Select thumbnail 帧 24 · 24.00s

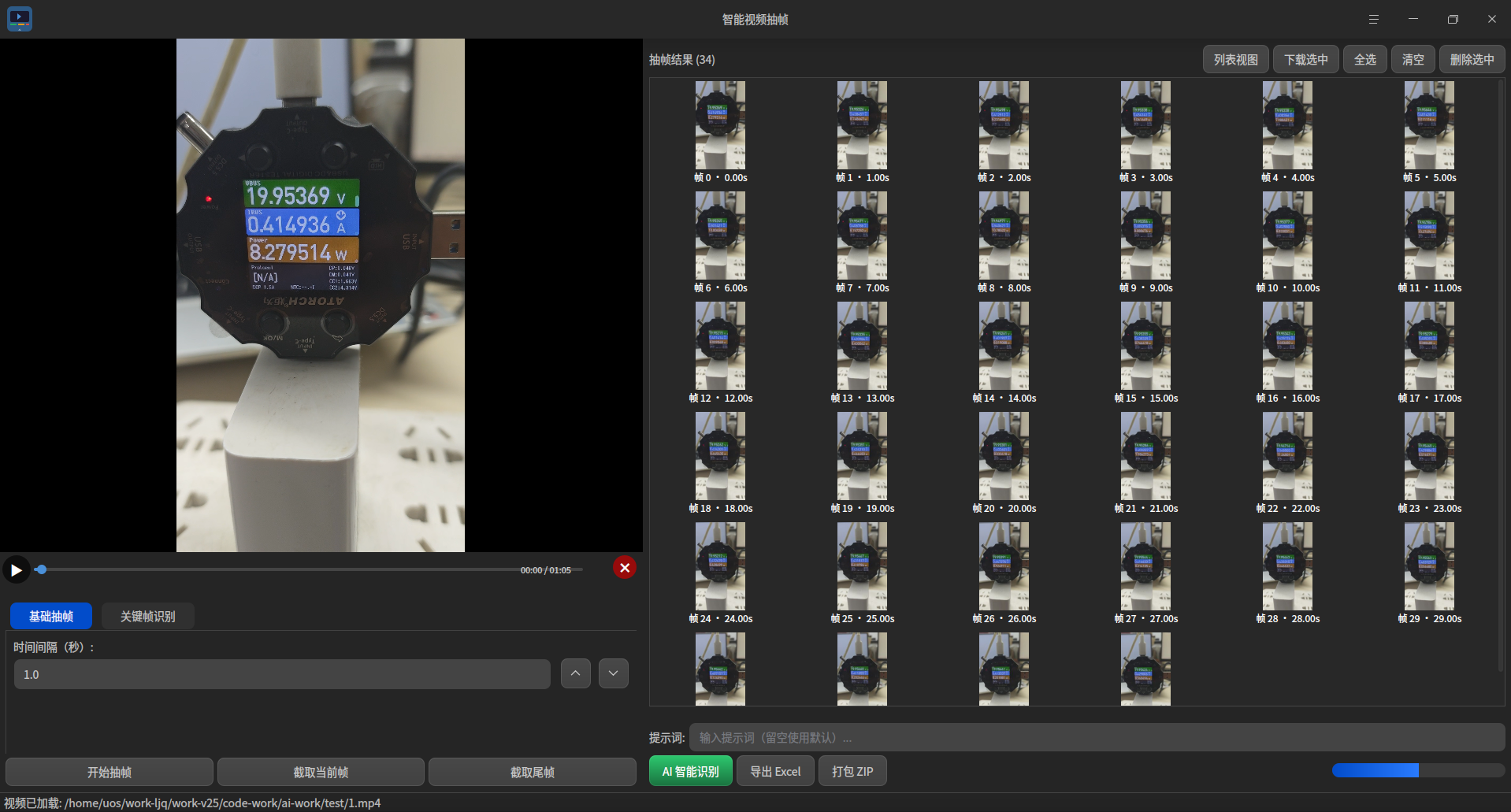pyautogui.click(x=720, y=573)
